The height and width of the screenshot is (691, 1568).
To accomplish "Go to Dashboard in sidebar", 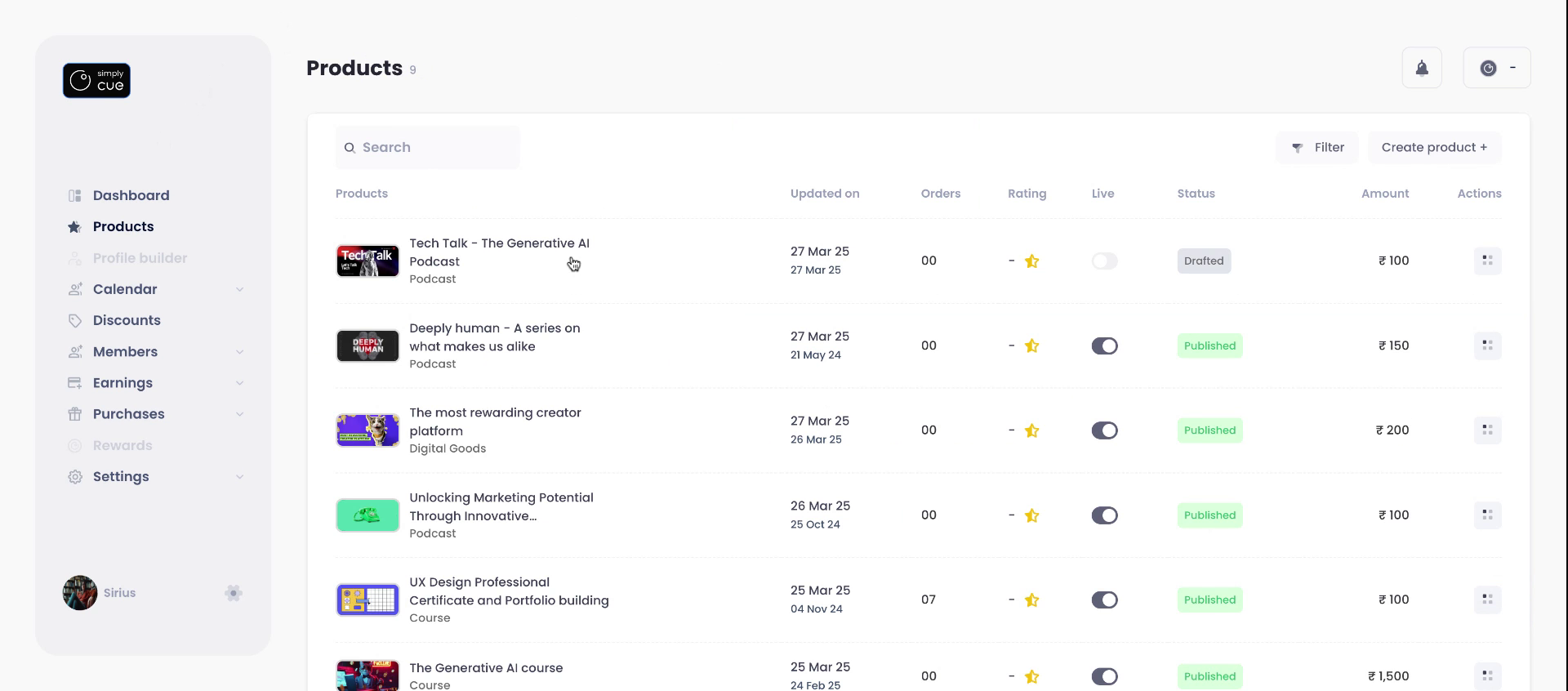I will pyautogui.click(x=131, y=195).
